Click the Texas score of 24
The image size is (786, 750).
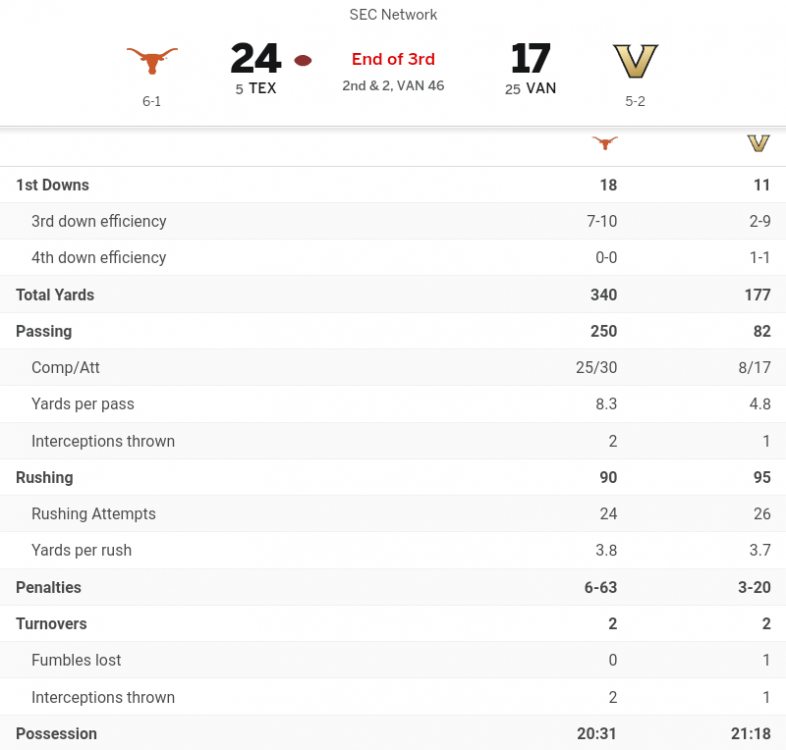point(255,59)
